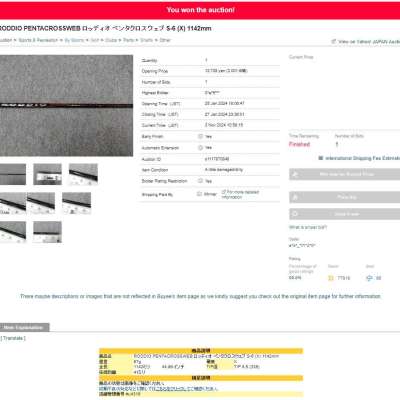400x400 pixels.
Task: Click the Opening Price value in yen
Action: click(x=226, y=71)
